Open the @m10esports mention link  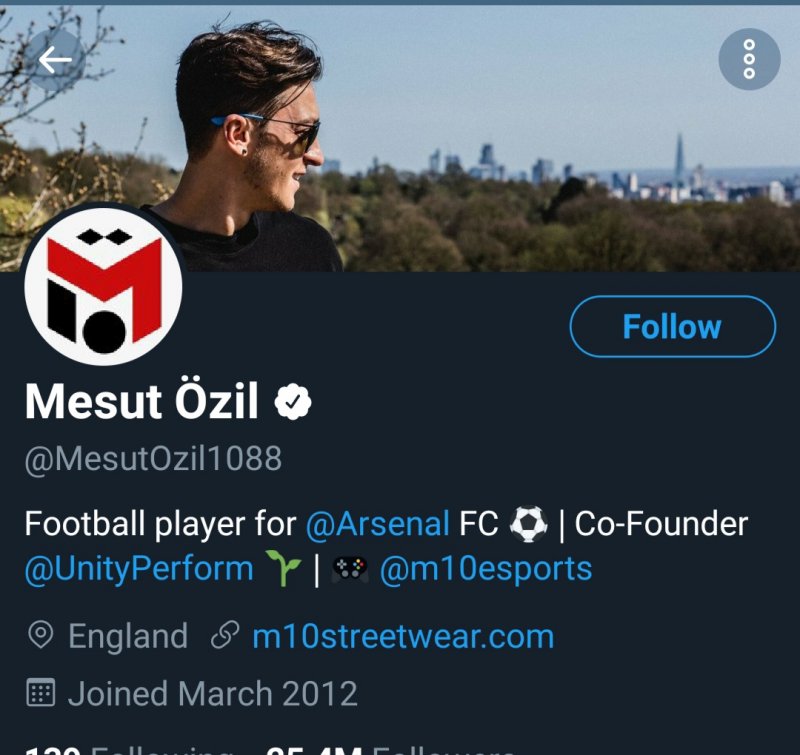click(486, 569)
